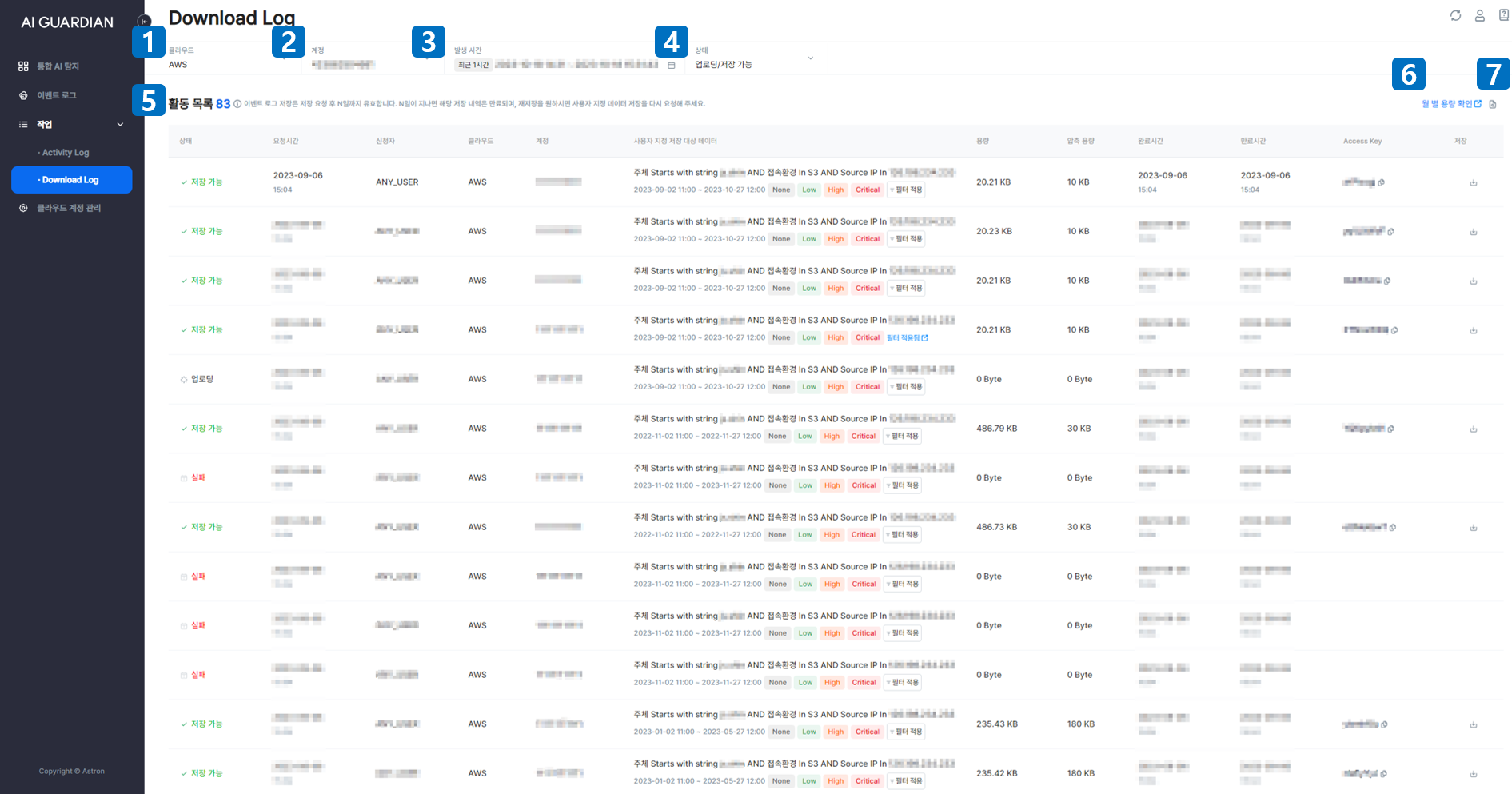1512x794 pixels.
Task: Collapse the 작업 menu chevron in sidebar
Action: point(121,124)
